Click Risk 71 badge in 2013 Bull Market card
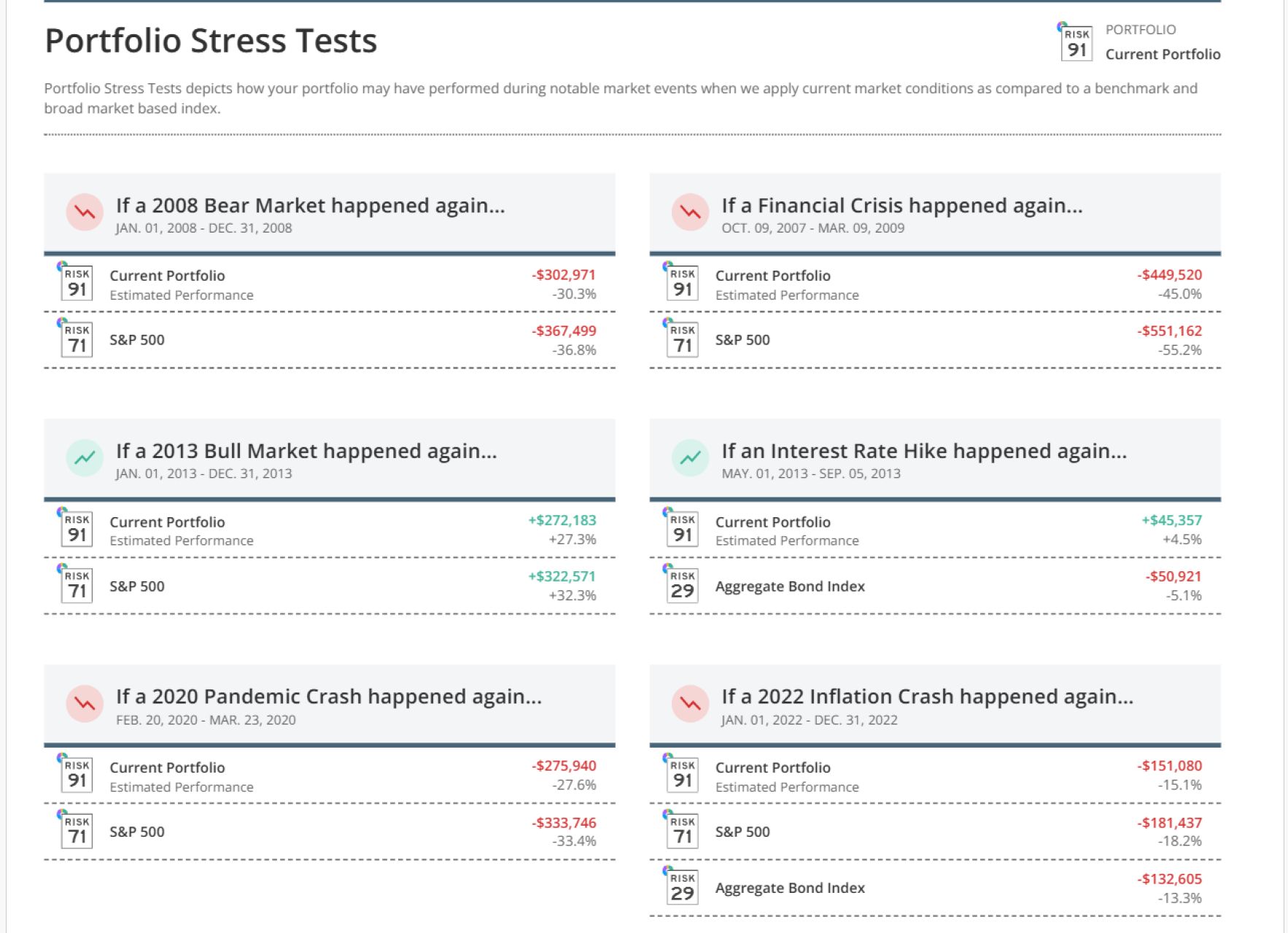1288x933 pixels. pyautogui.click(x=77, y=585)
